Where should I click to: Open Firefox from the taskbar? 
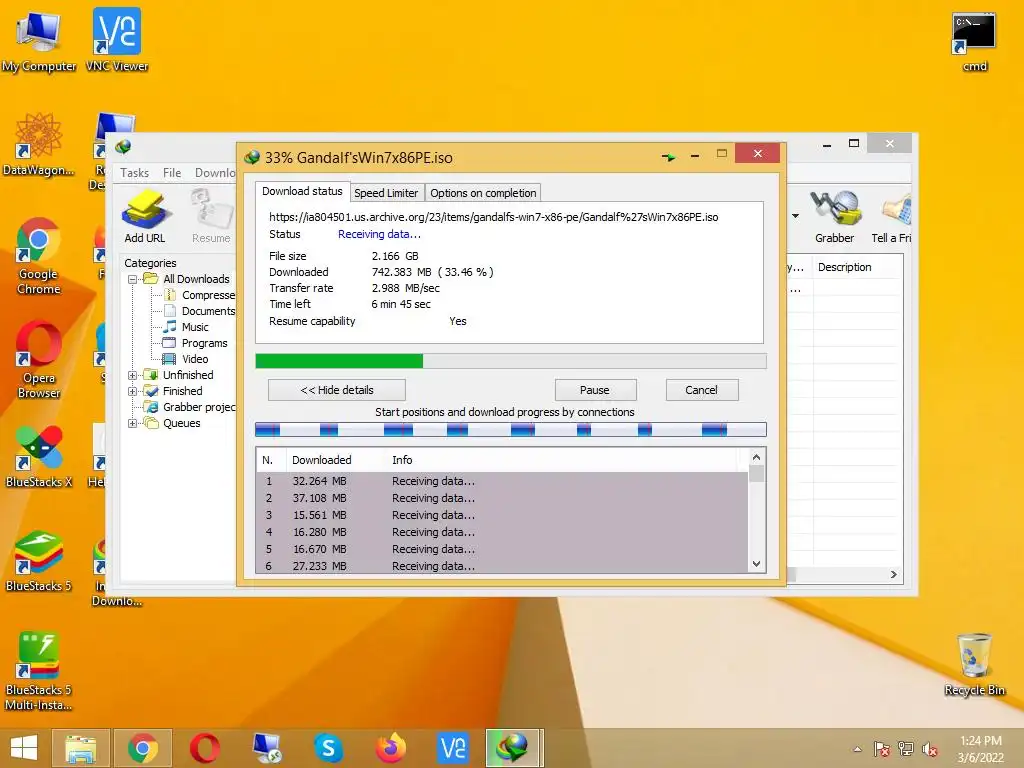click(x=391, y=748)
